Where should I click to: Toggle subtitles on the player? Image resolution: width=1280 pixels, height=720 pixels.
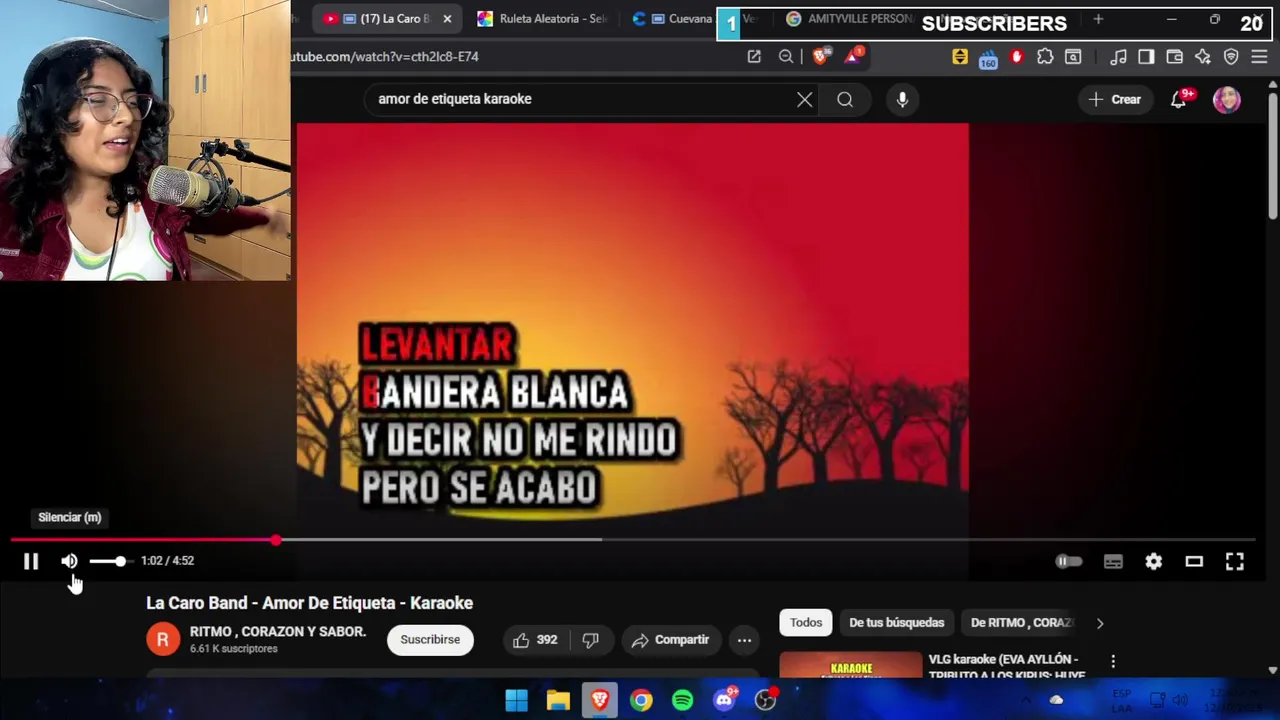pyautogui.click(x=1113, y=562)
